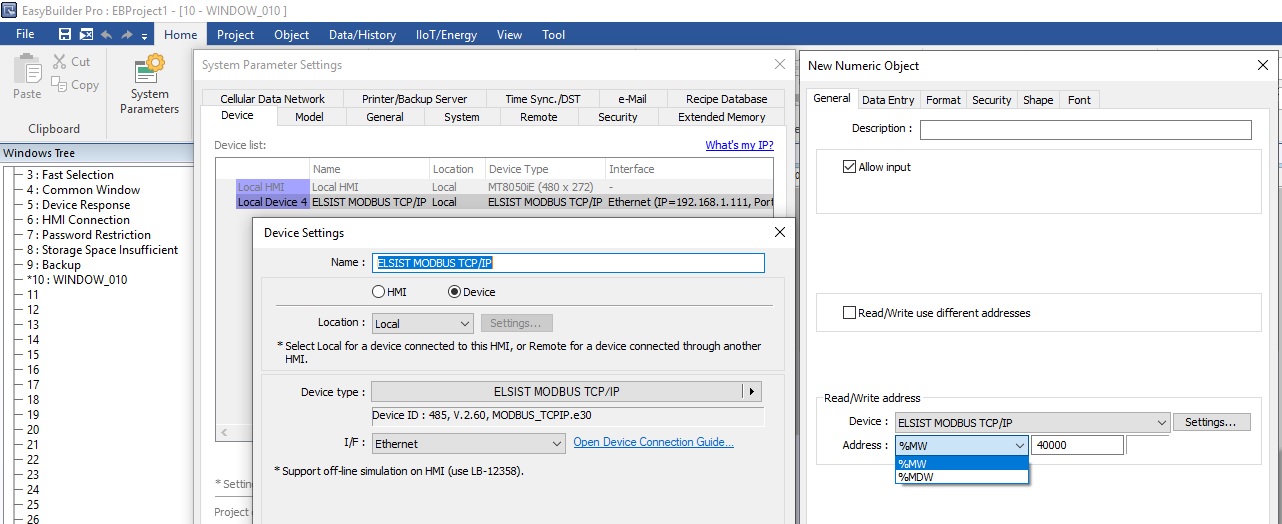Open the Data/History ribbon tab

tap(362, 35)
